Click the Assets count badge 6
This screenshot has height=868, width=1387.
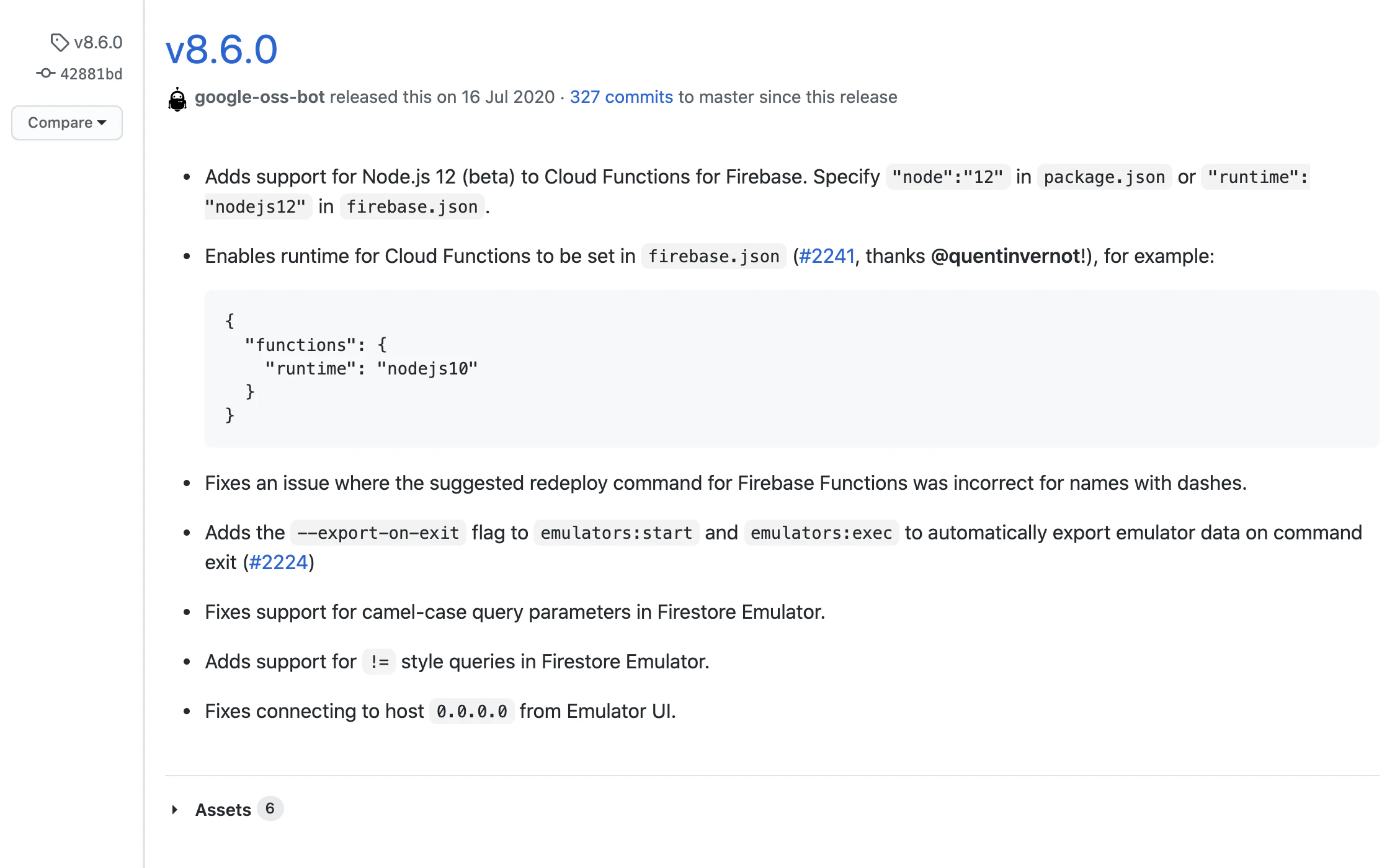[x=270, y=808]
